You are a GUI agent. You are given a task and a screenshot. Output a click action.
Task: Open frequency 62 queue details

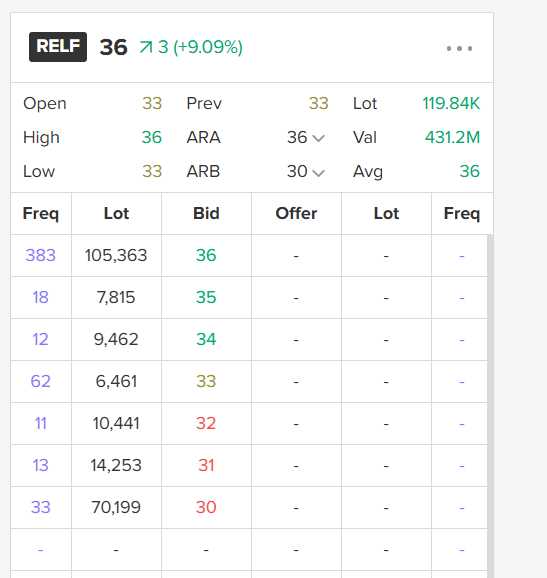pos(41,381)
